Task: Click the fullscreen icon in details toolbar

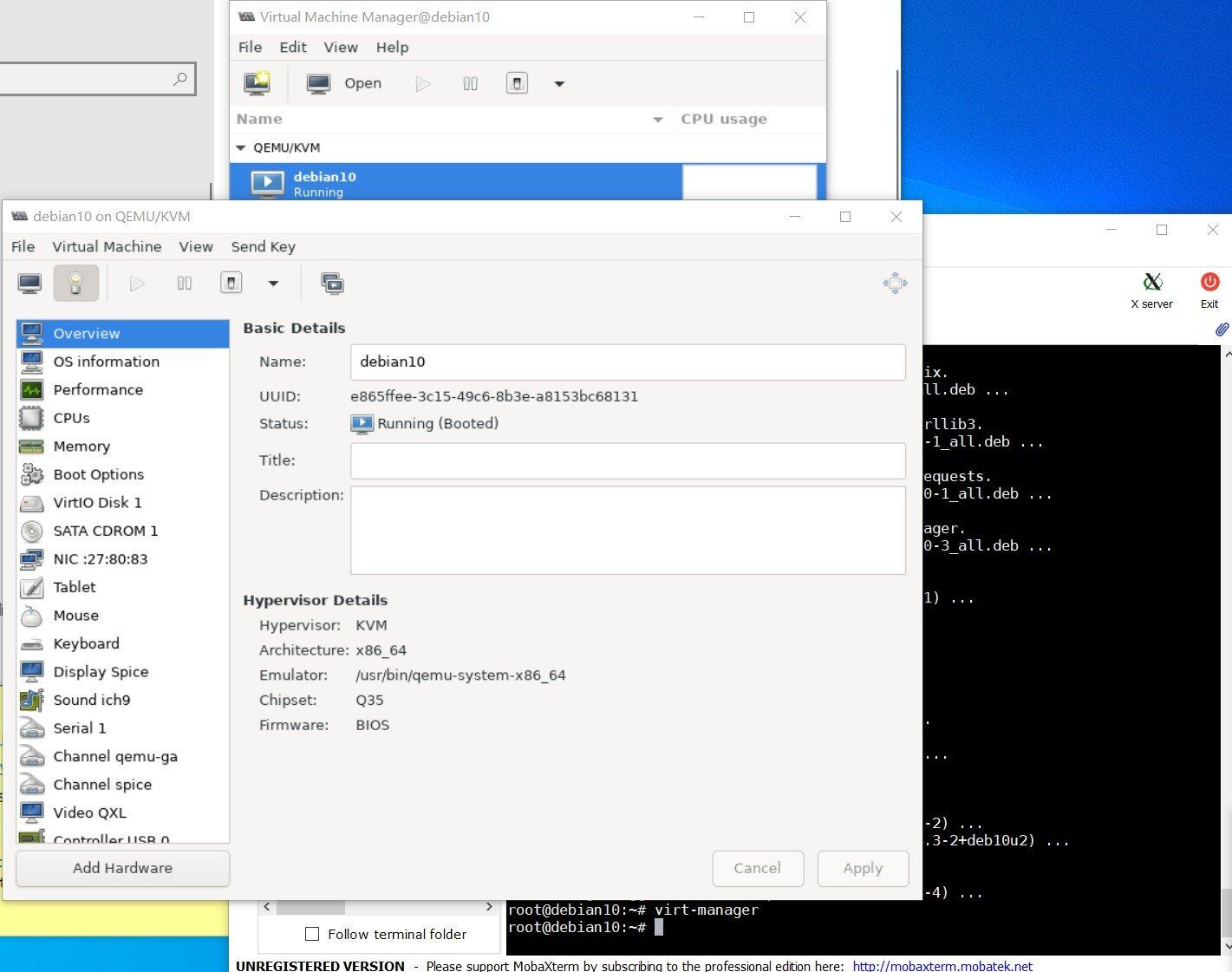Action: [895, 284]
